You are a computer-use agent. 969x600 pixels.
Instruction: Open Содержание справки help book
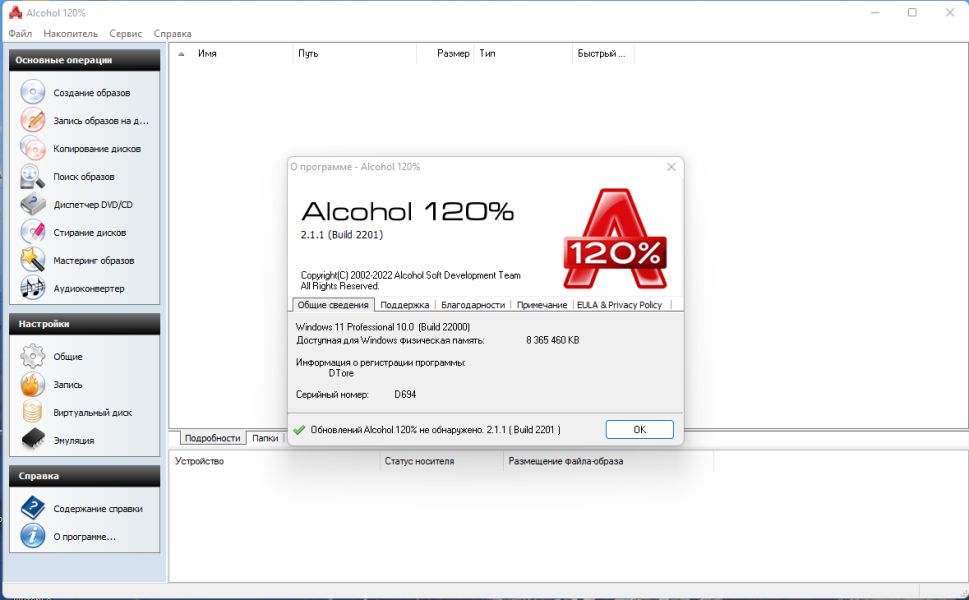point(32,508)
